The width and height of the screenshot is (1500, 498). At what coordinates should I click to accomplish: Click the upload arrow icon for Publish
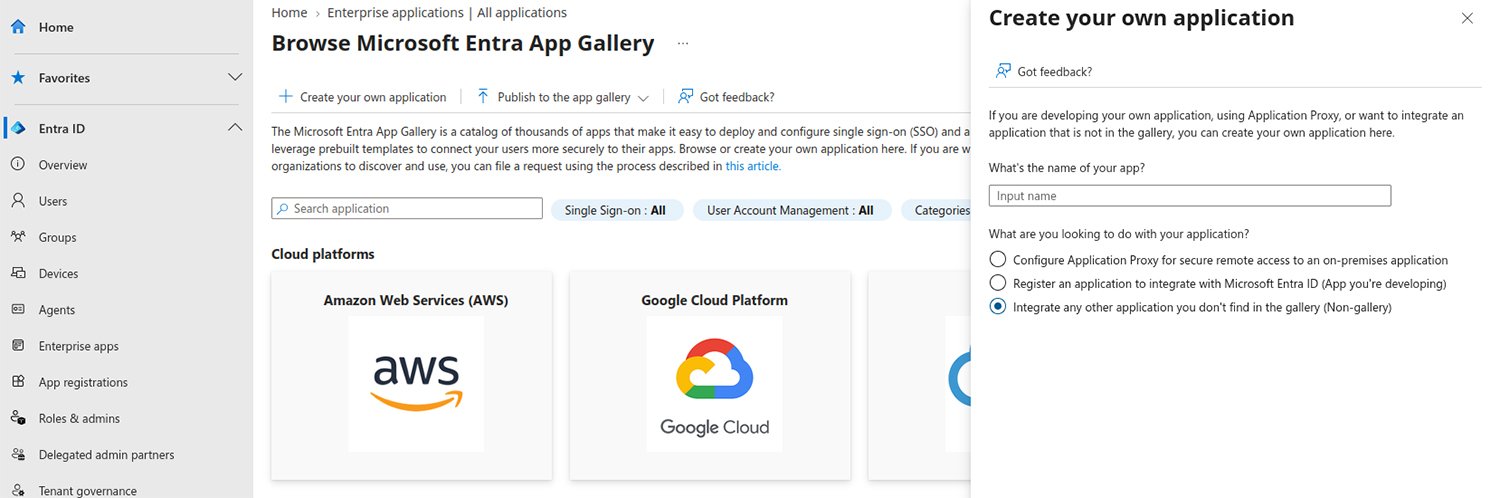483,97
